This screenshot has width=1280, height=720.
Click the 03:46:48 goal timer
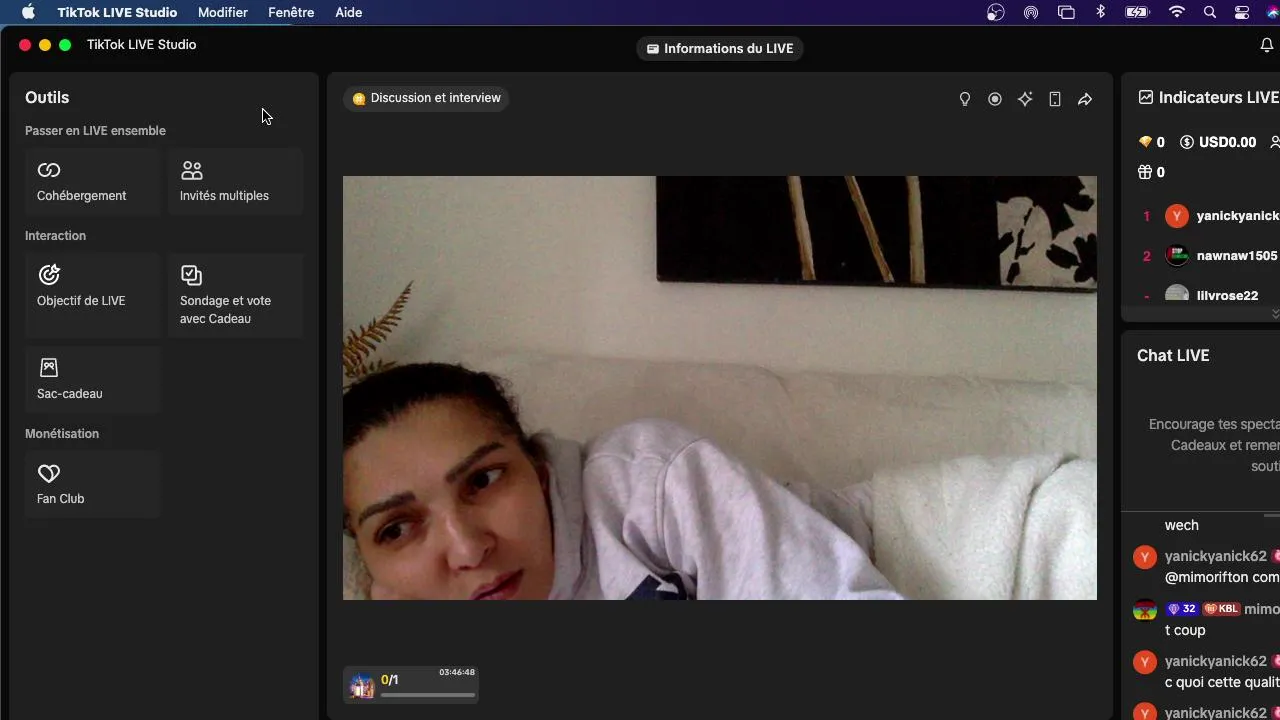[x=457, y=672]
